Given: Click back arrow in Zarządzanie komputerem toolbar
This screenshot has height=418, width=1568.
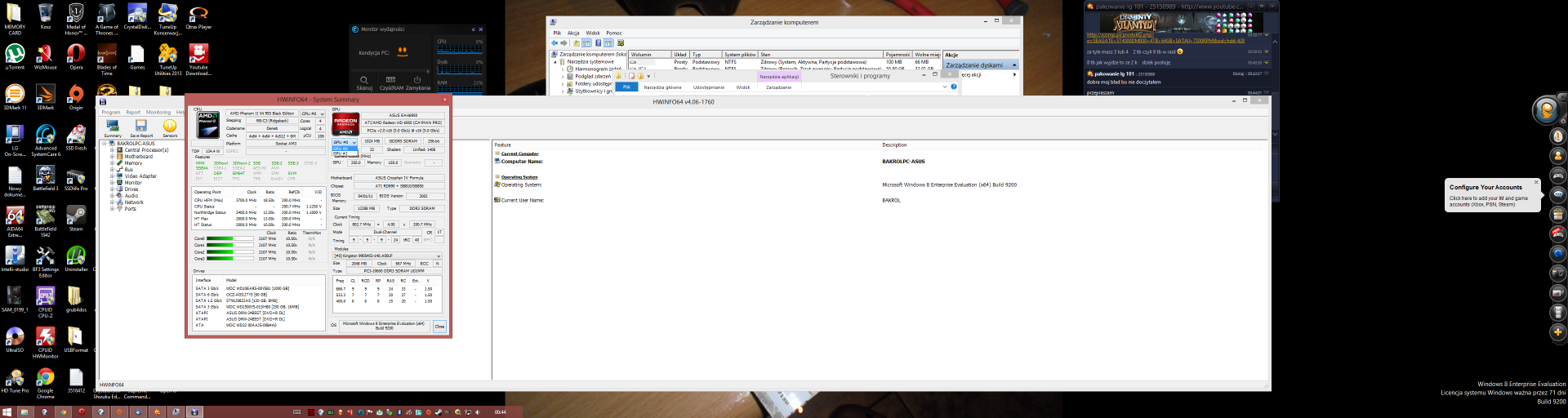Looking at the screenshot, I should [555, 42].
